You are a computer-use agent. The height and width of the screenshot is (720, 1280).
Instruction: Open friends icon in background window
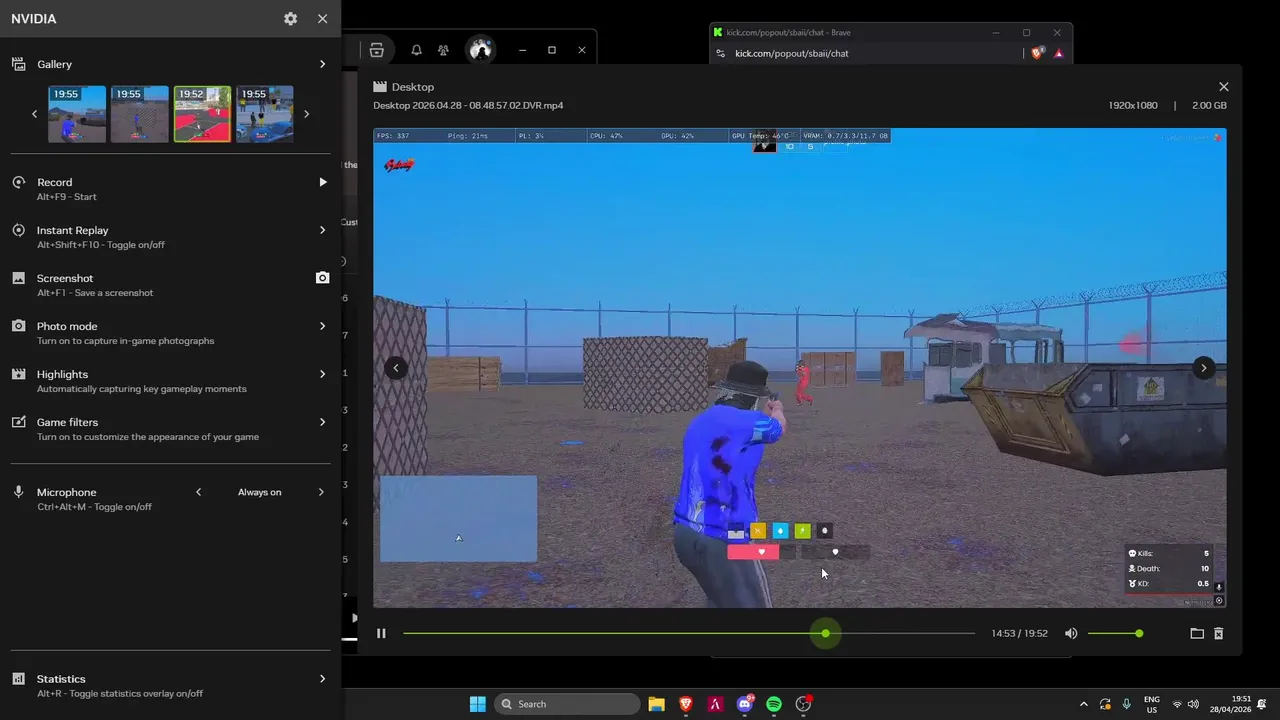point(443,50)
